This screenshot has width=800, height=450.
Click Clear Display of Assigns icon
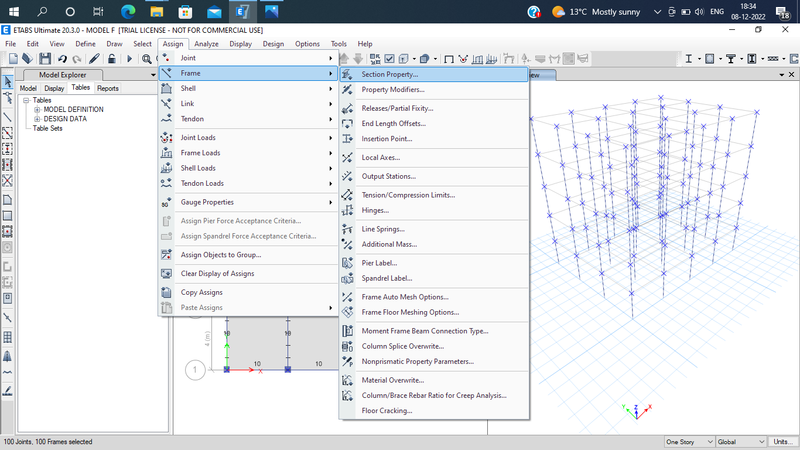click(166, 273)
